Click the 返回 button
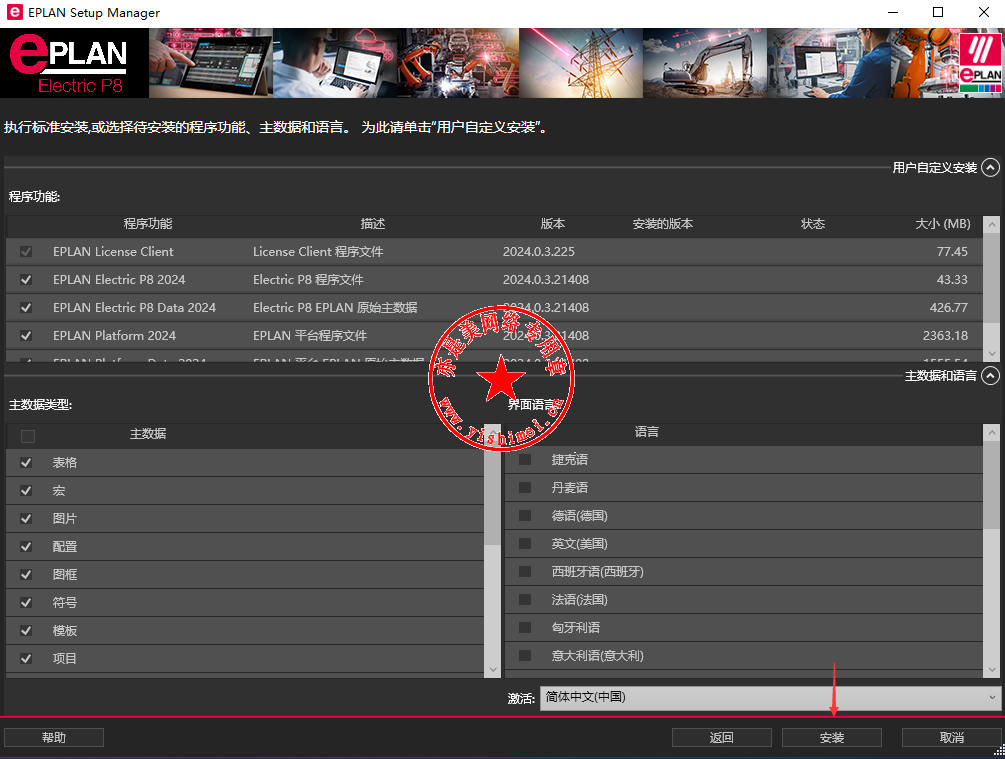Viewport: 1005px width, 759px height. tap(721, 738)
